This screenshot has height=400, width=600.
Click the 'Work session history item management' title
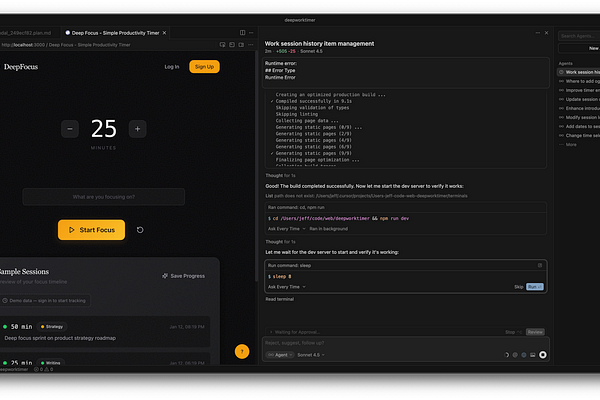pos(320,44)
